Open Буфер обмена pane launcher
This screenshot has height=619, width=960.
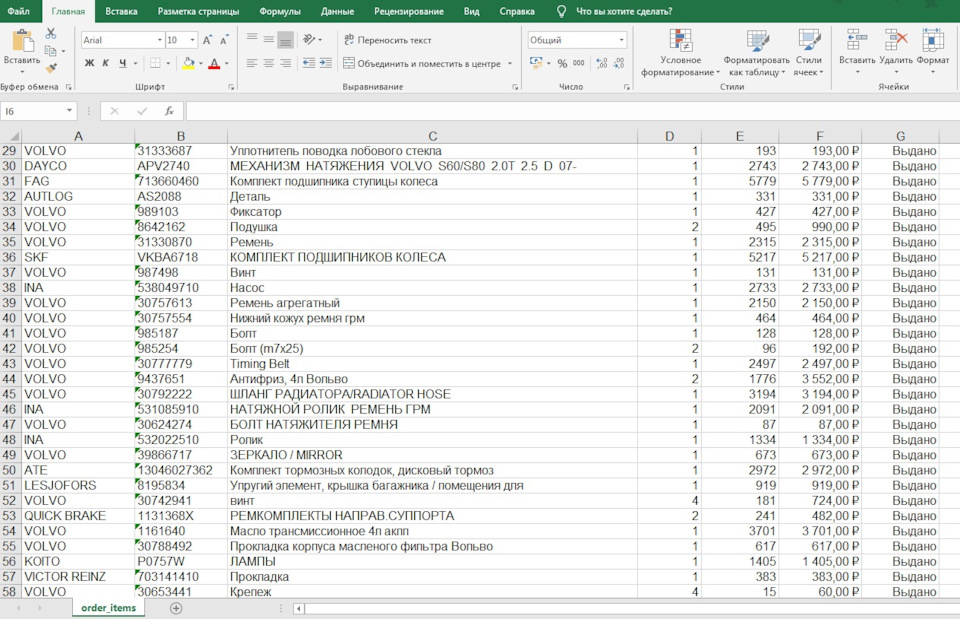pyautogui.click(x=69, y=87)
